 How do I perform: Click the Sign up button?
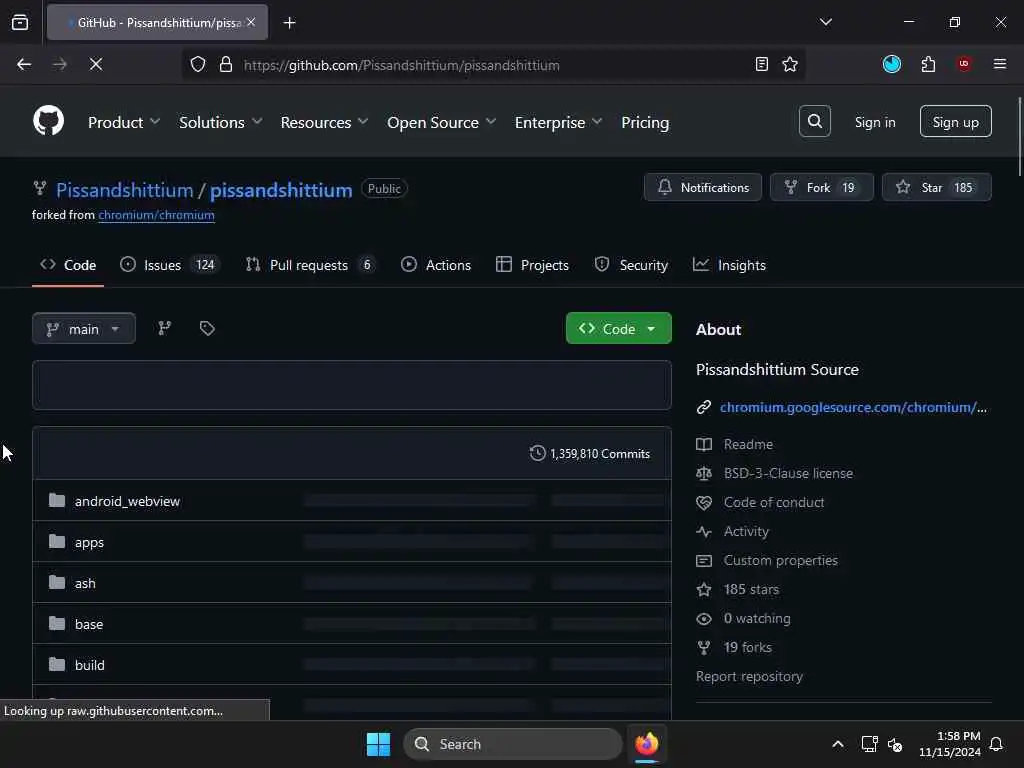tap(955, 121)
